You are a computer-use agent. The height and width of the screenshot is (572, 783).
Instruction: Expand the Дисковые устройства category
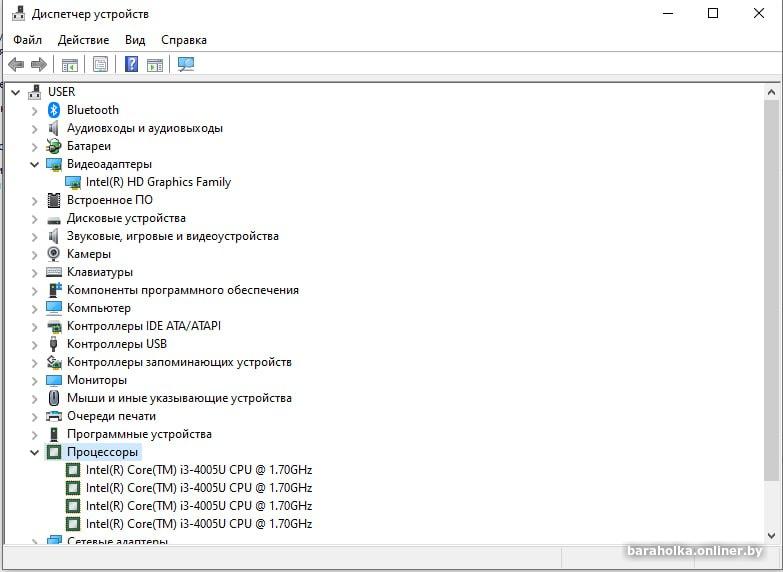tap(34, 218)
